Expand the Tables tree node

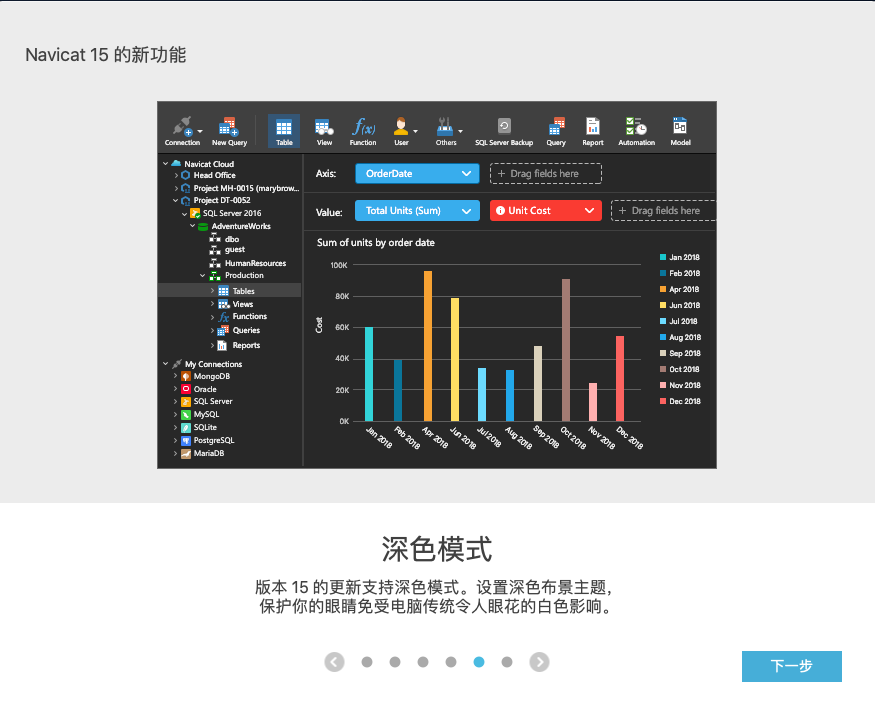pos(213,291)
